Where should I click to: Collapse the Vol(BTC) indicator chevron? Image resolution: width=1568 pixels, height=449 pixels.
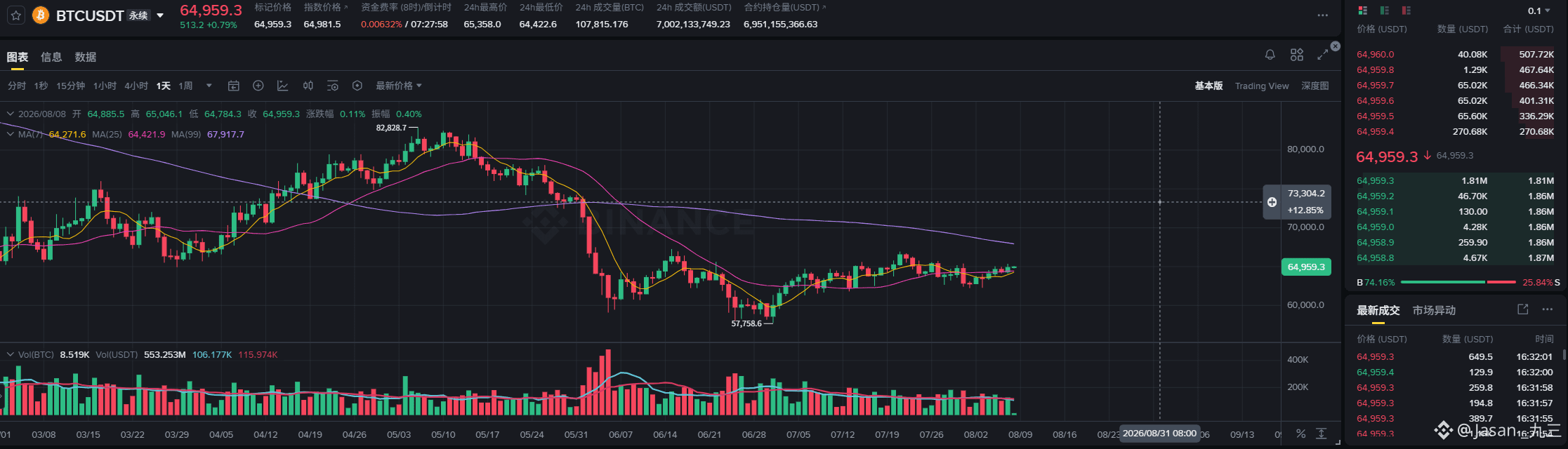click(10, 354)
